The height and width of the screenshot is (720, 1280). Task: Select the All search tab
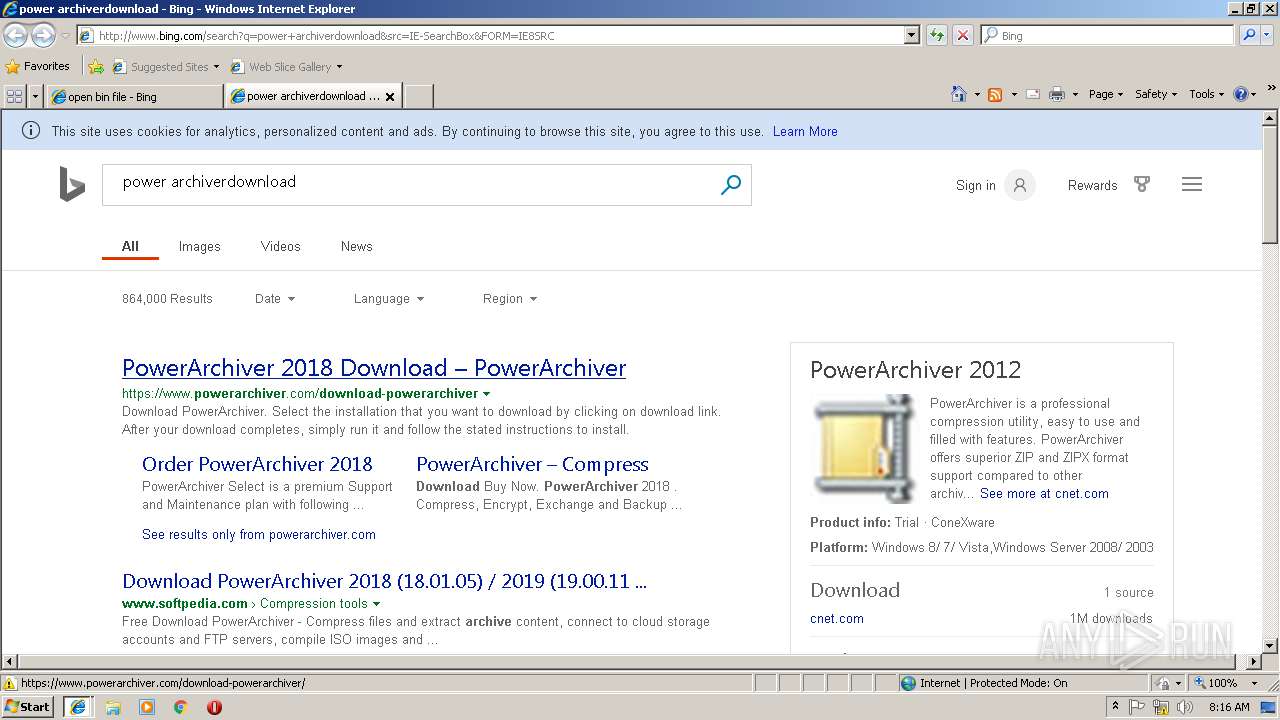pos(130,246)
